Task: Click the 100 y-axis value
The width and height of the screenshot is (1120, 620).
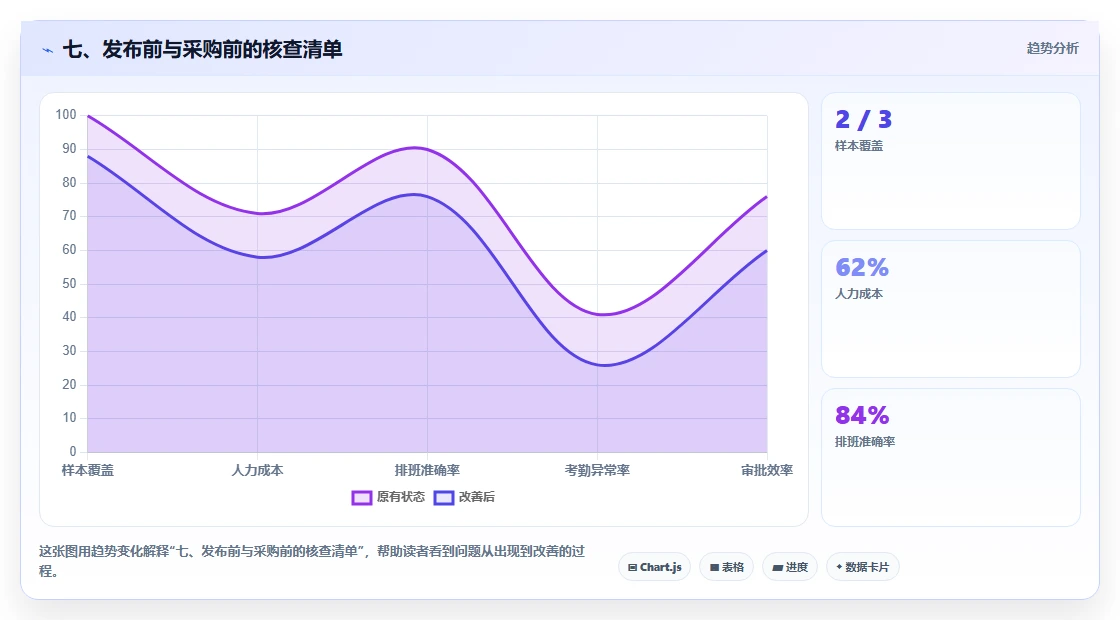Action: [66, 114]
